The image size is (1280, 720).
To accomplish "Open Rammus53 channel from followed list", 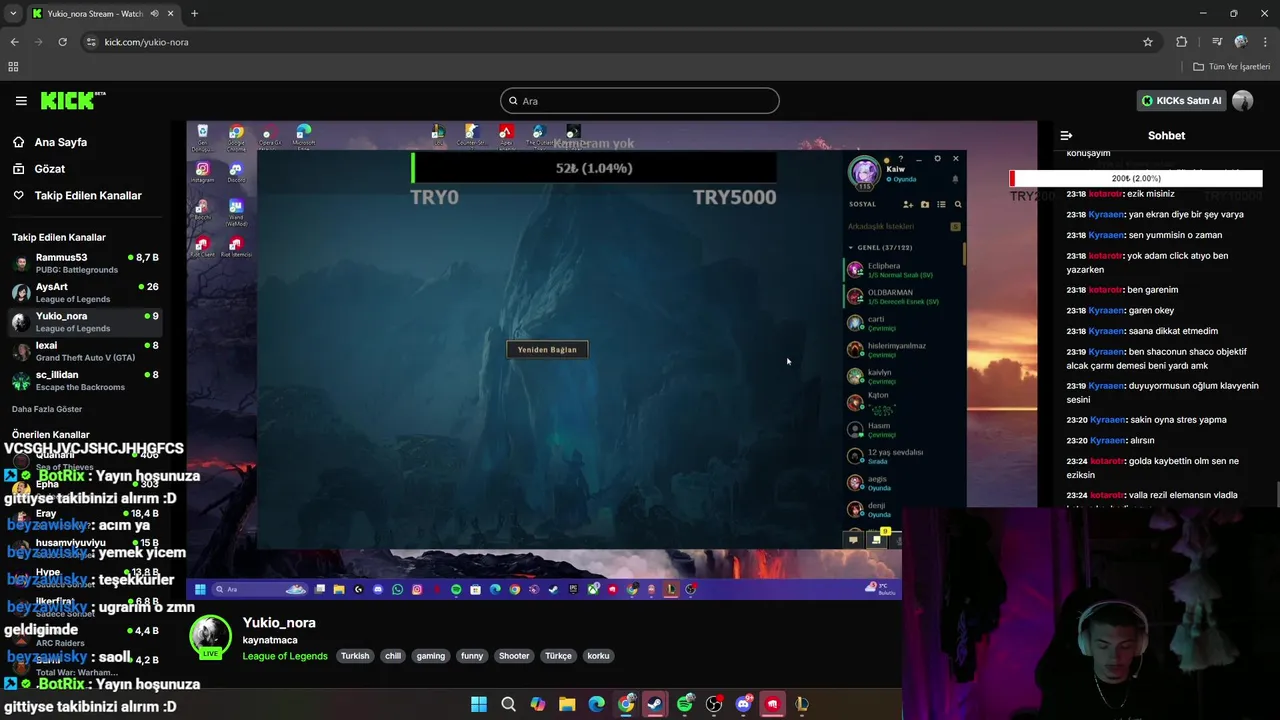I will 85,263.
